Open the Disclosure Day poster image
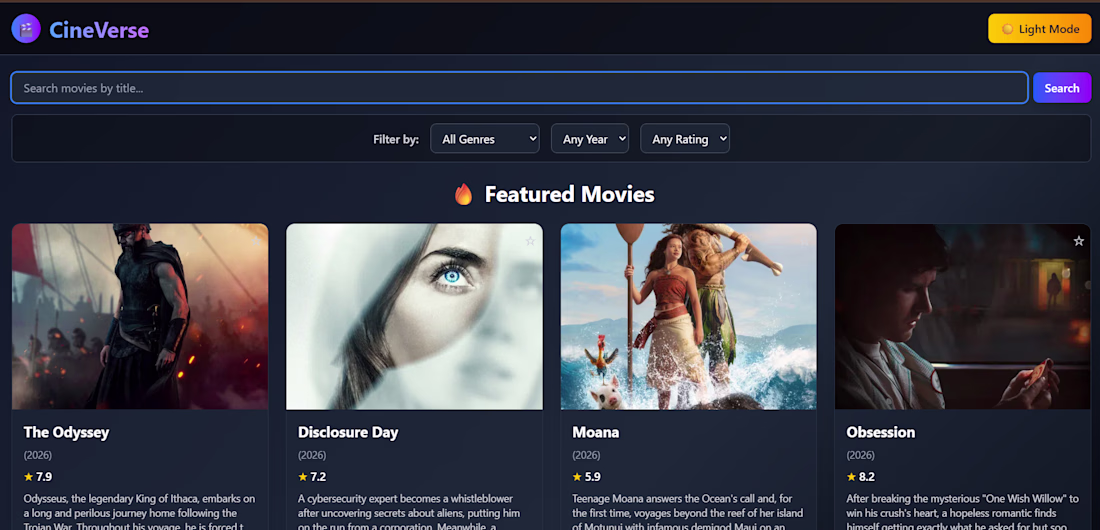The width and height of the screenshot is (1100, 530). pos(415,317)
